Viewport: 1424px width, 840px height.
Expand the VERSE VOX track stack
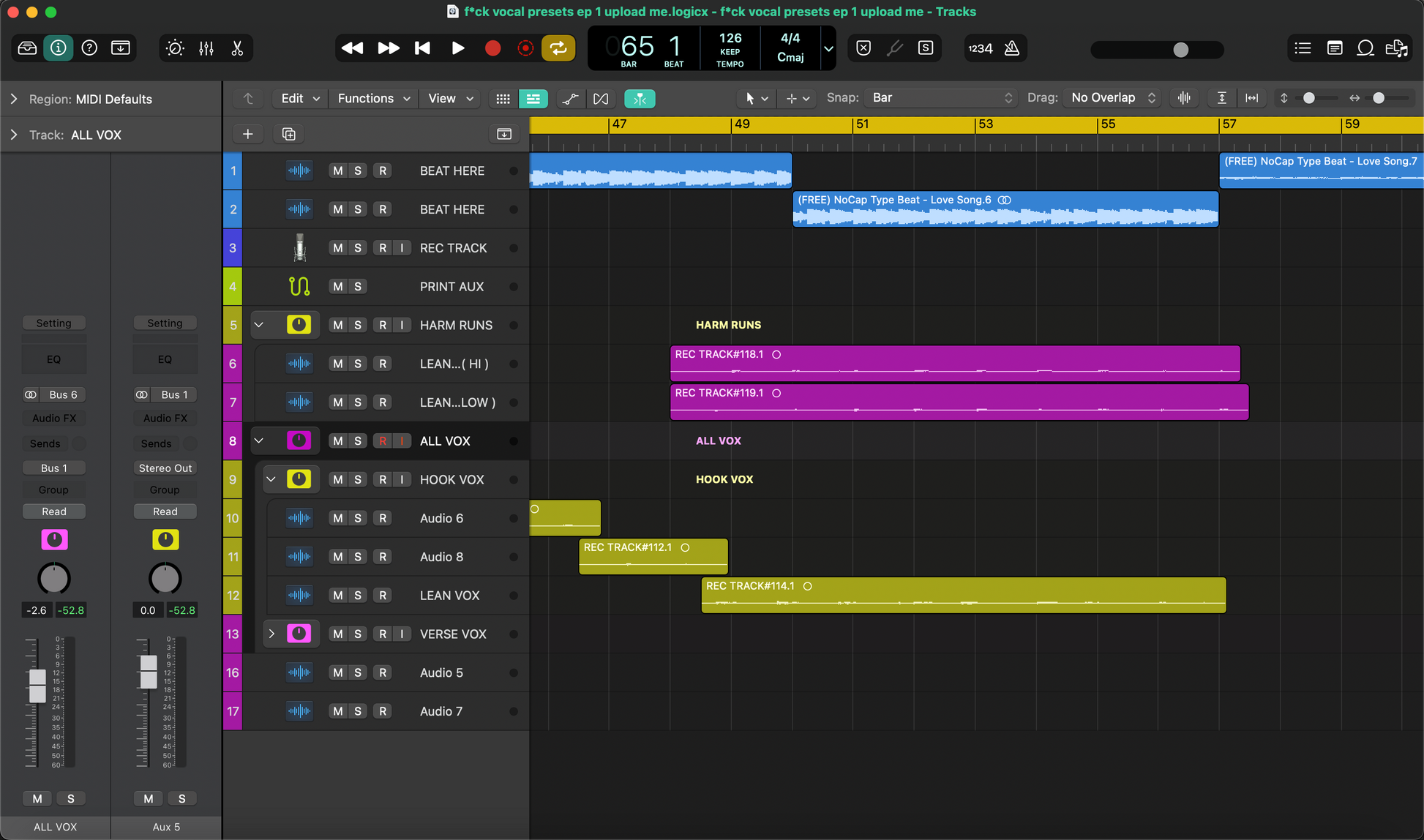pyautogui.click(x=271, y=634)
